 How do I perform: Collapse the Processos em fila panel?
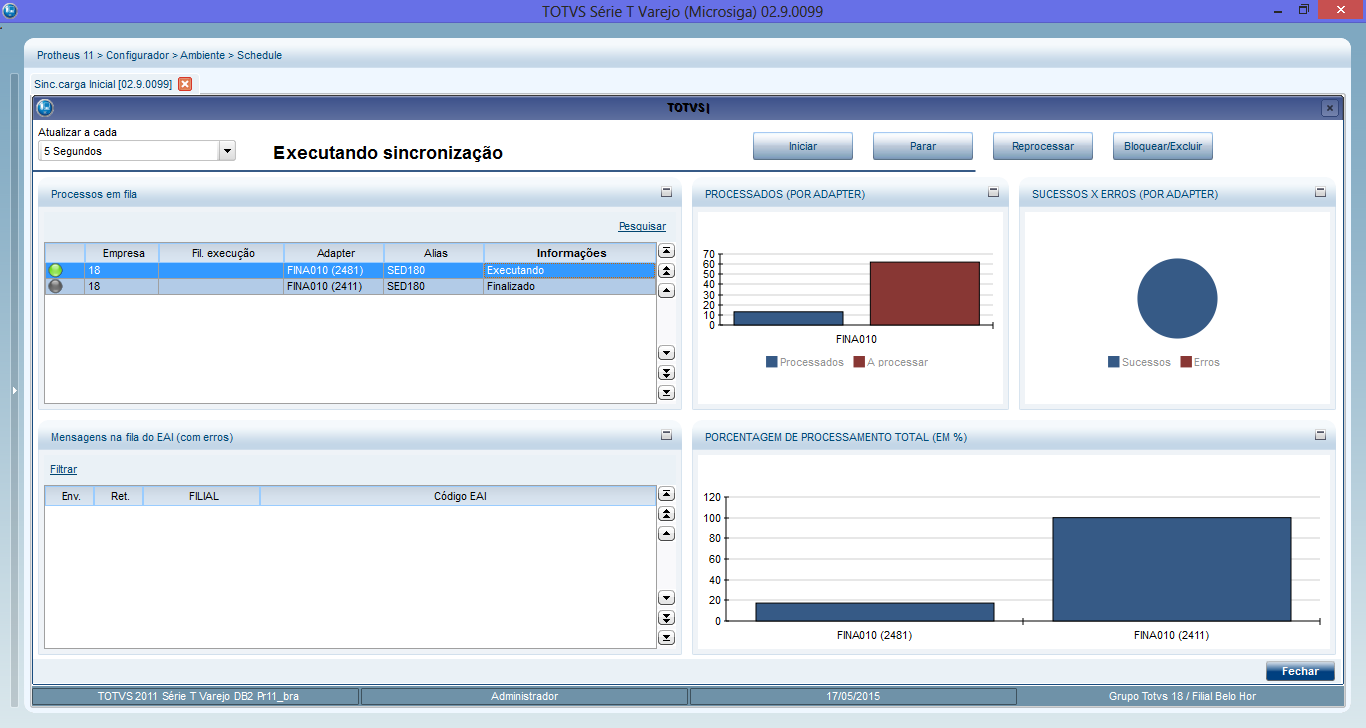[666, 192]
